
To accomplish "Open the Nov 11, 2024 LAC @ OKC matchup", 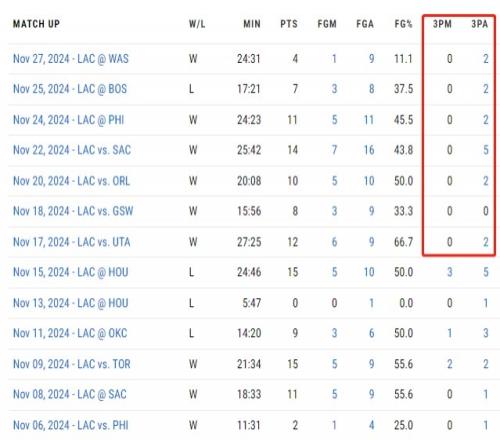I will (x=70, y=333).
